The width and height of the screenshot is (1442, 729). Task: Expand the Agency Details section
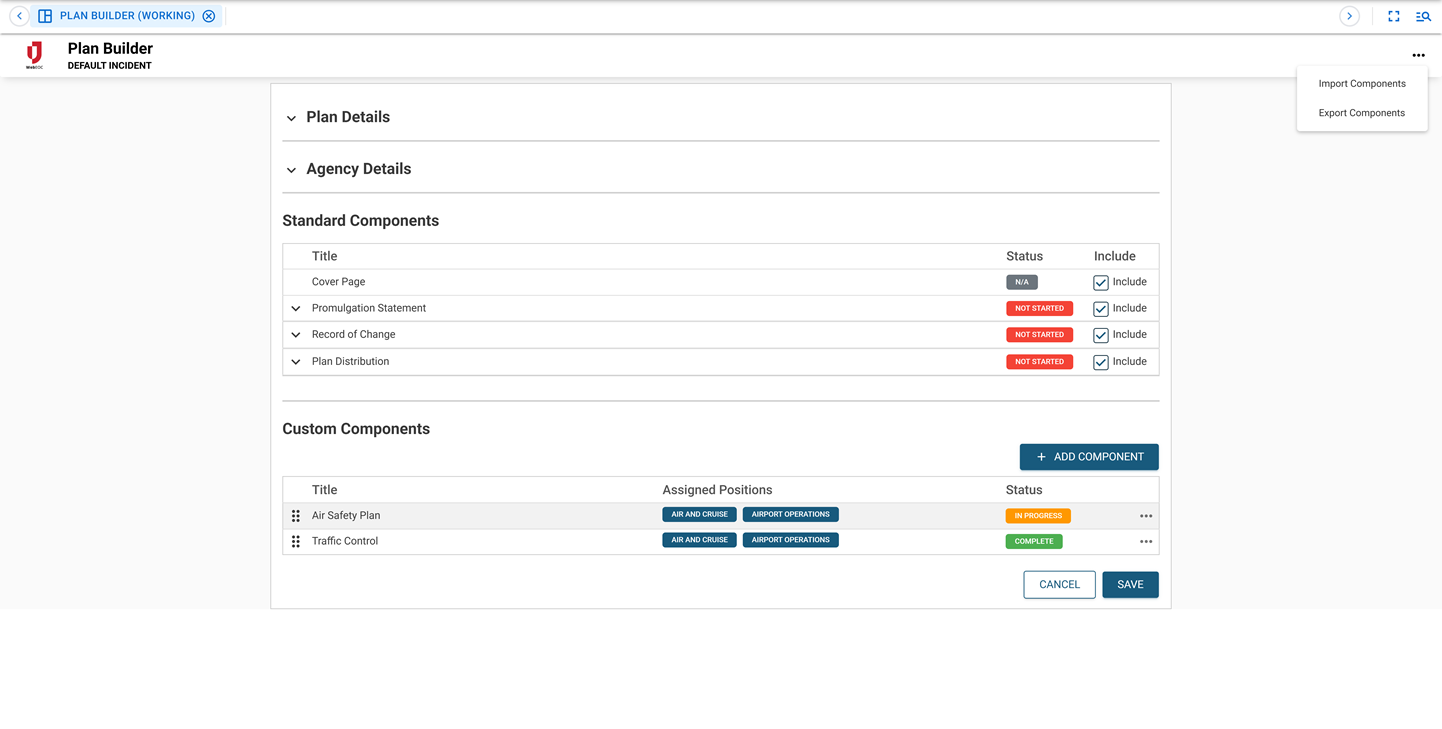pyautogui.click(x=291, y=169)
